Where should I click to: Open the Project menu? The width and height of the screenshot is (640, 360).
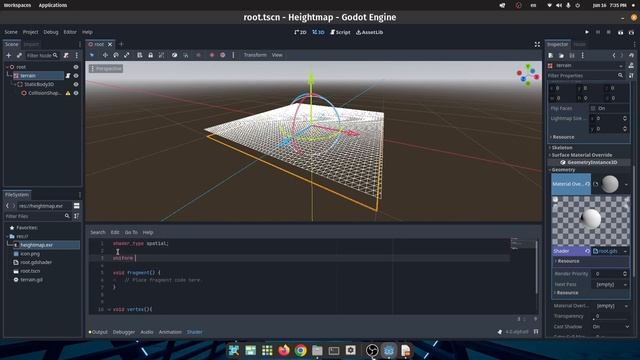point(31,32)
